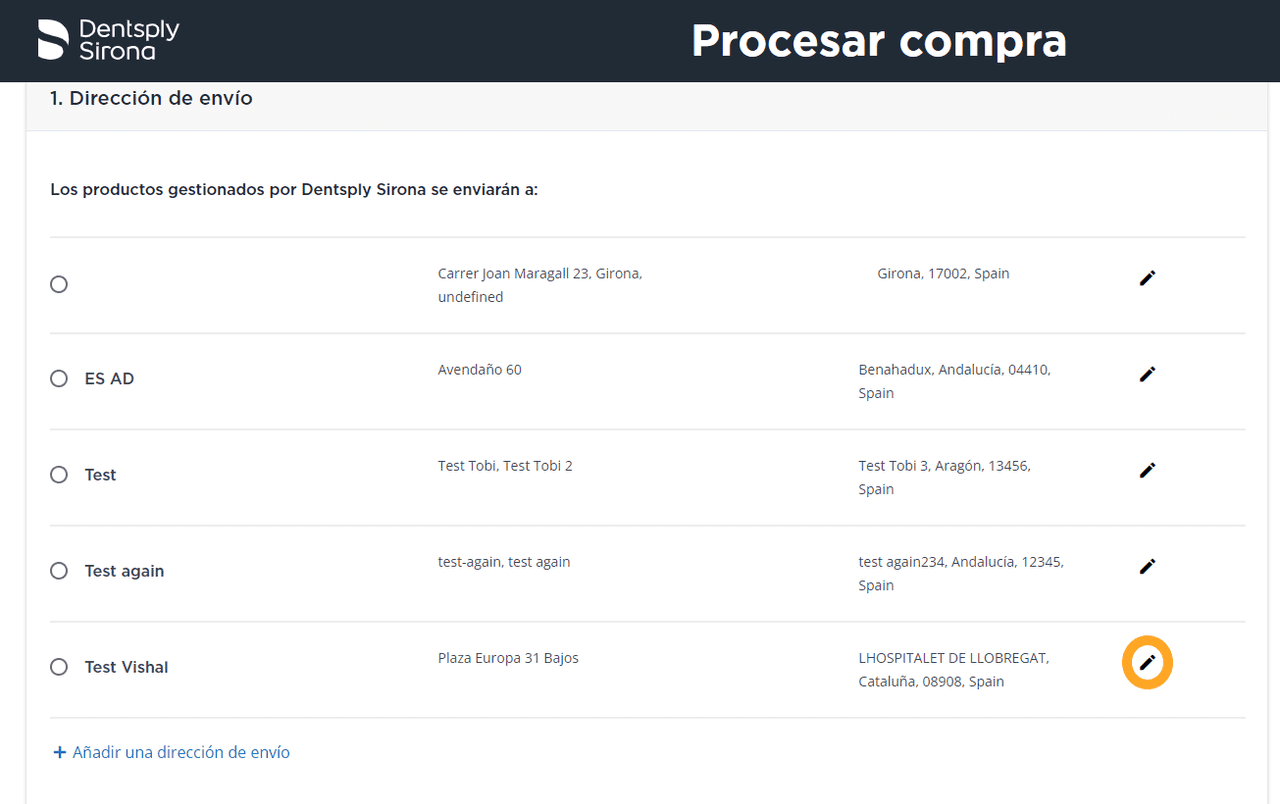The image size is (1280, 804).
Task: Click the Test again address name label
Action: pyautogui.click(x=124, y=571)
